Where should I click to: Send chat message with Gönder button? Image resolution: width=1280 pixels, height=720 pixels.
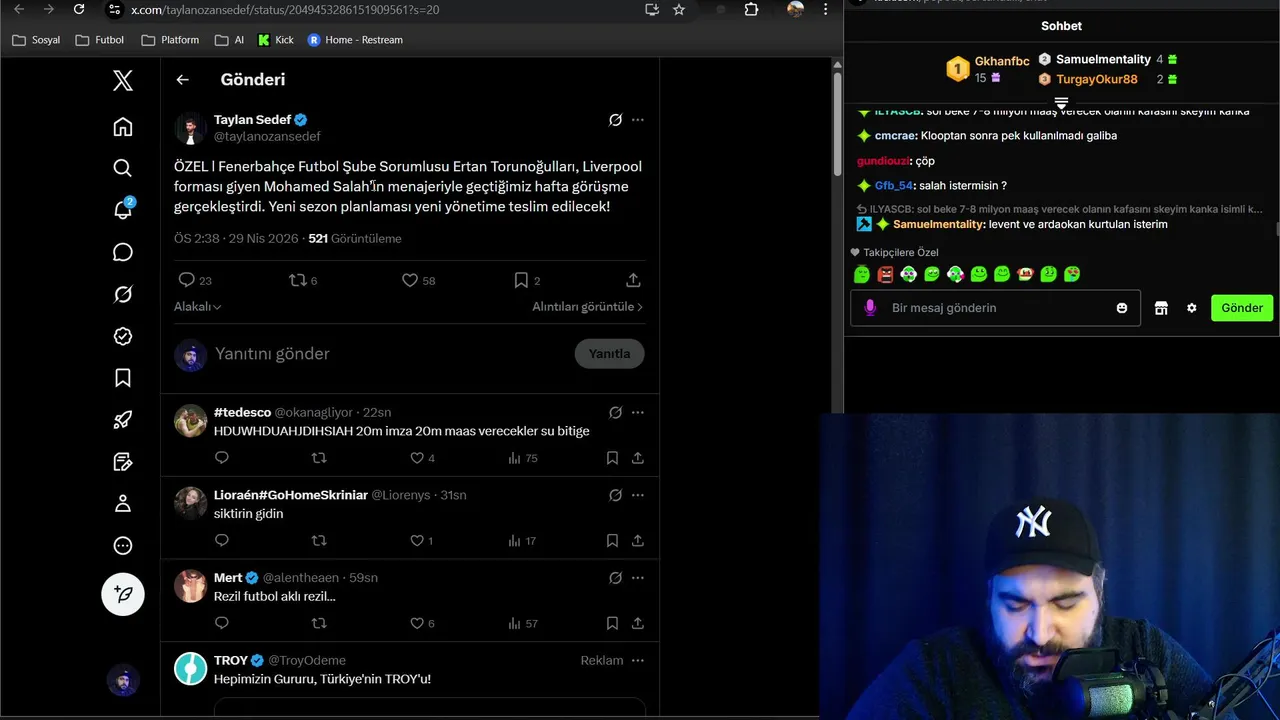click(x=1242, y=308)
